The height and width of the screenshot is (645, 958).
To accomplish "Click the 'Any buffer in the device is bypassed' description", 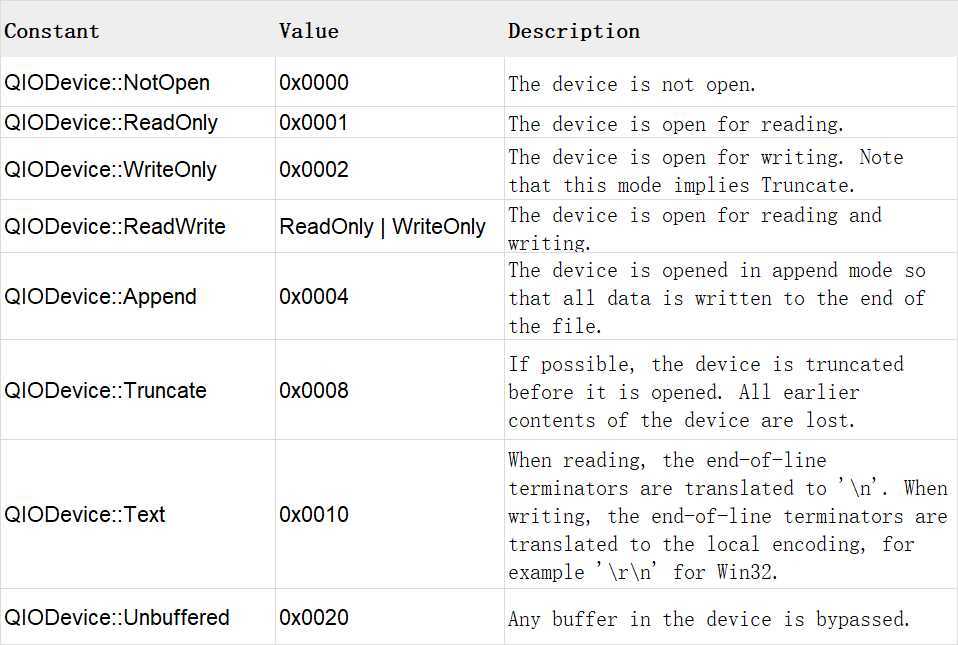I will [709, 619].
